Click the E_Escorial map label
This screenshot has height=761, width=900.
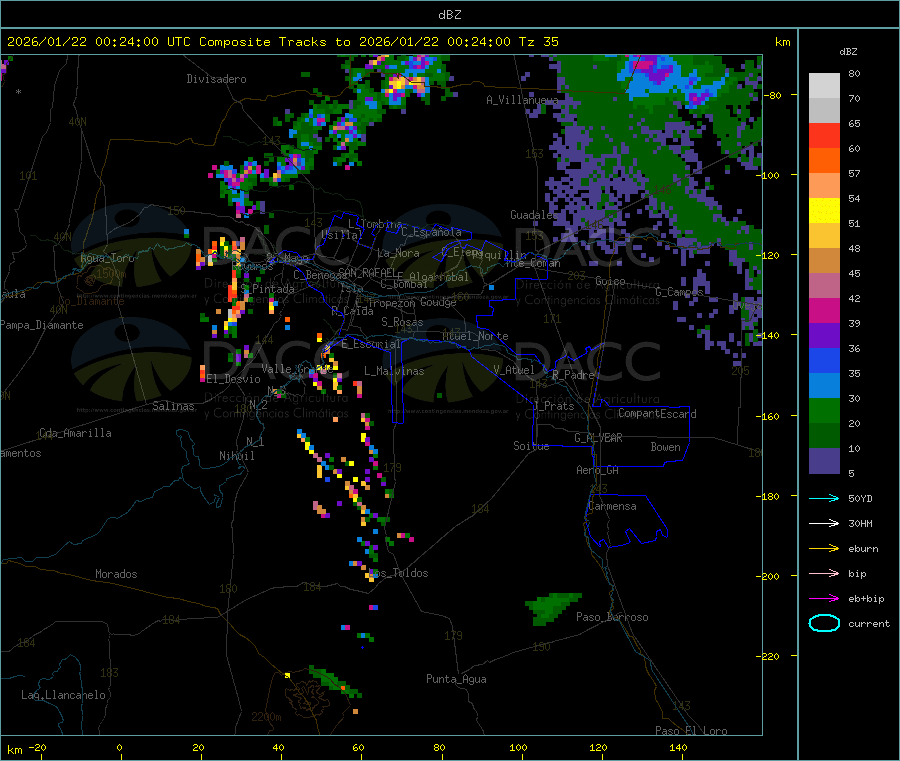tap(371, 344)
